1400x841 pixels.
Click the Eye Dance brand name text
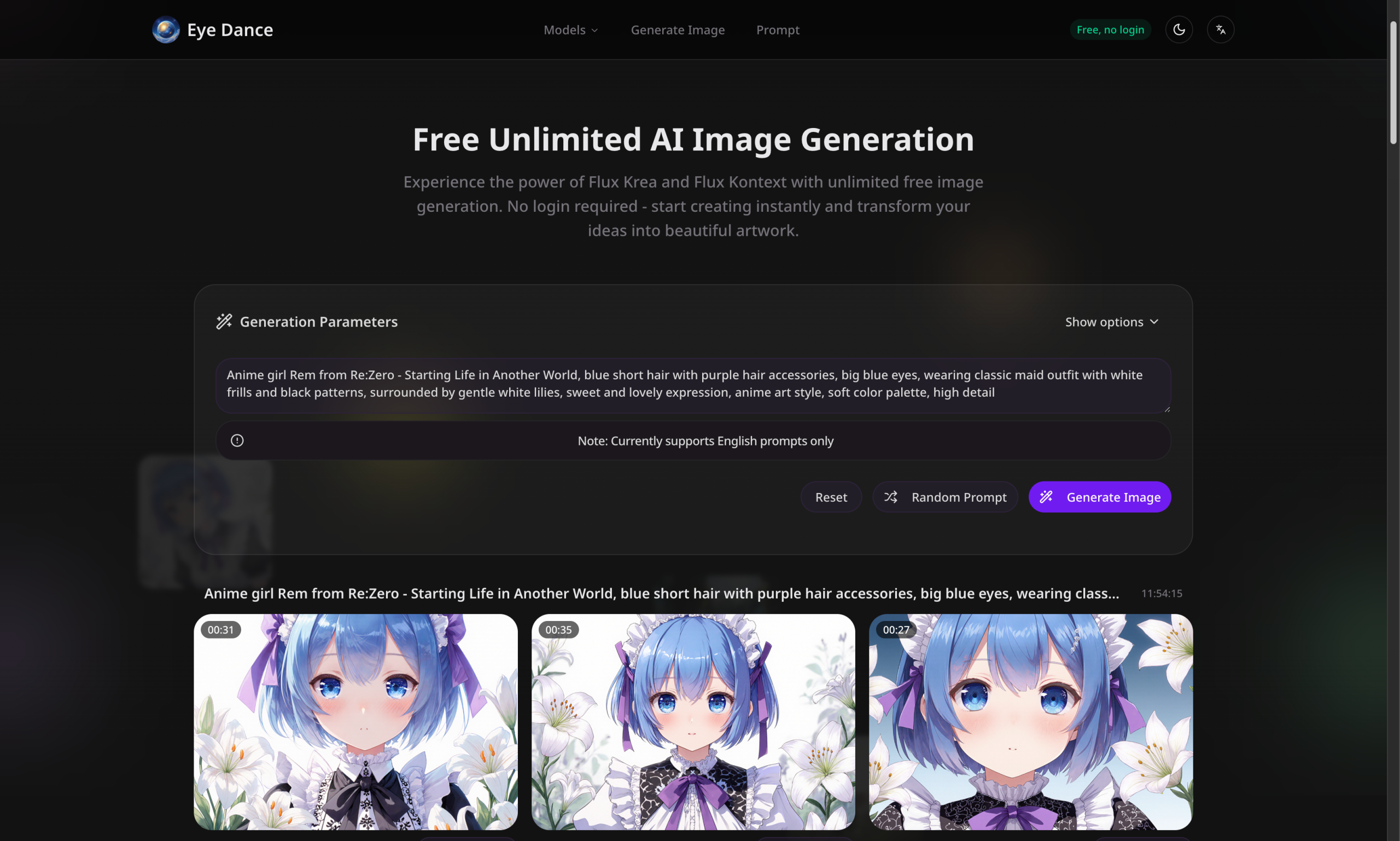230,30
